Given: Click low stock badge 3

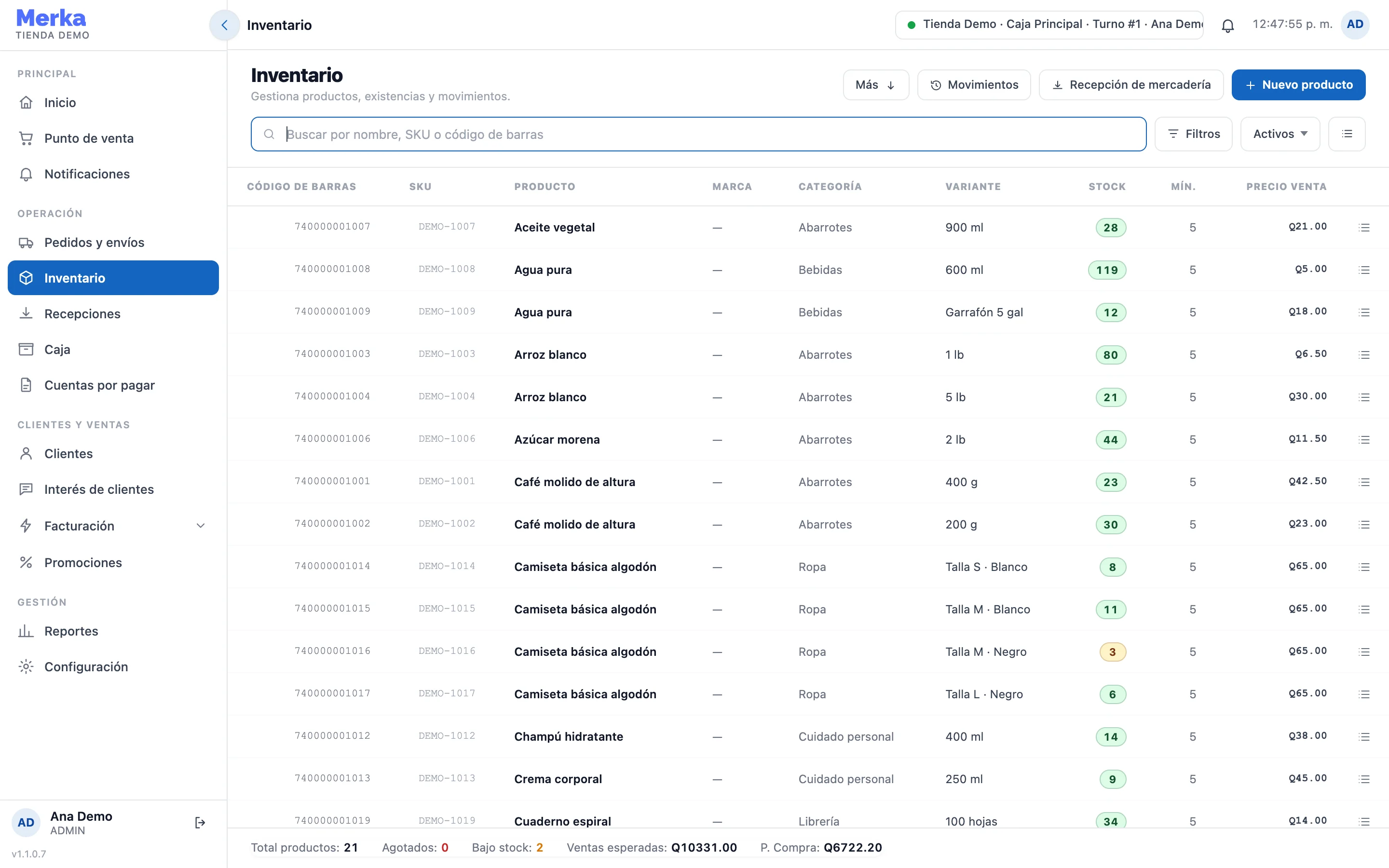Looking at the screenshot, I should (x=1112, y=652).
